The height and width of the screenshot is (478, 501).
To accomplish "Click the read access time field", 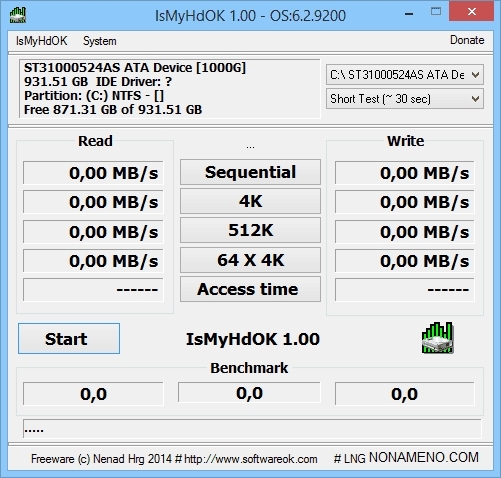I will pos(93,290).
